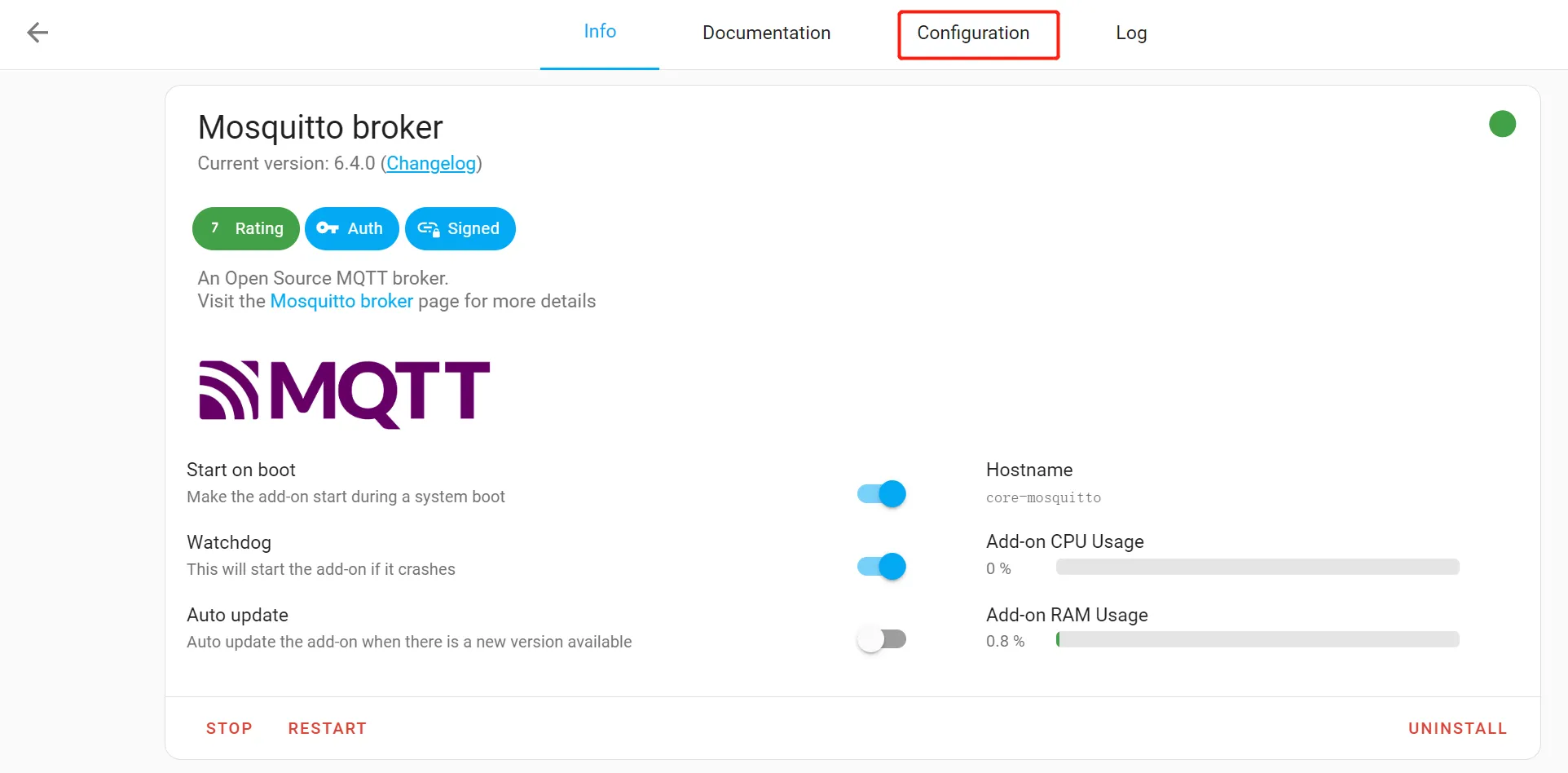Disable the Watchdog switch
1568x773 pixels.
(x=882, y=567)
